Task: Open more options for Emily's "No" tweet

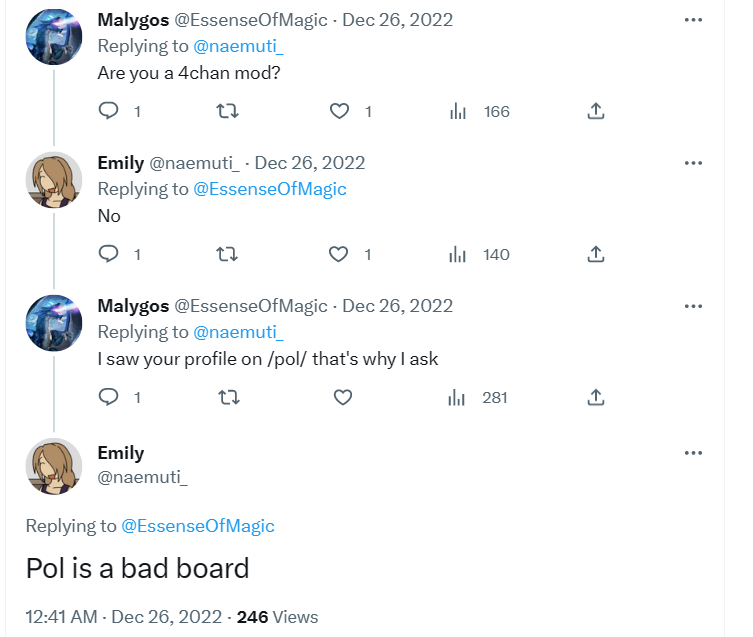Action: point(693,163)
